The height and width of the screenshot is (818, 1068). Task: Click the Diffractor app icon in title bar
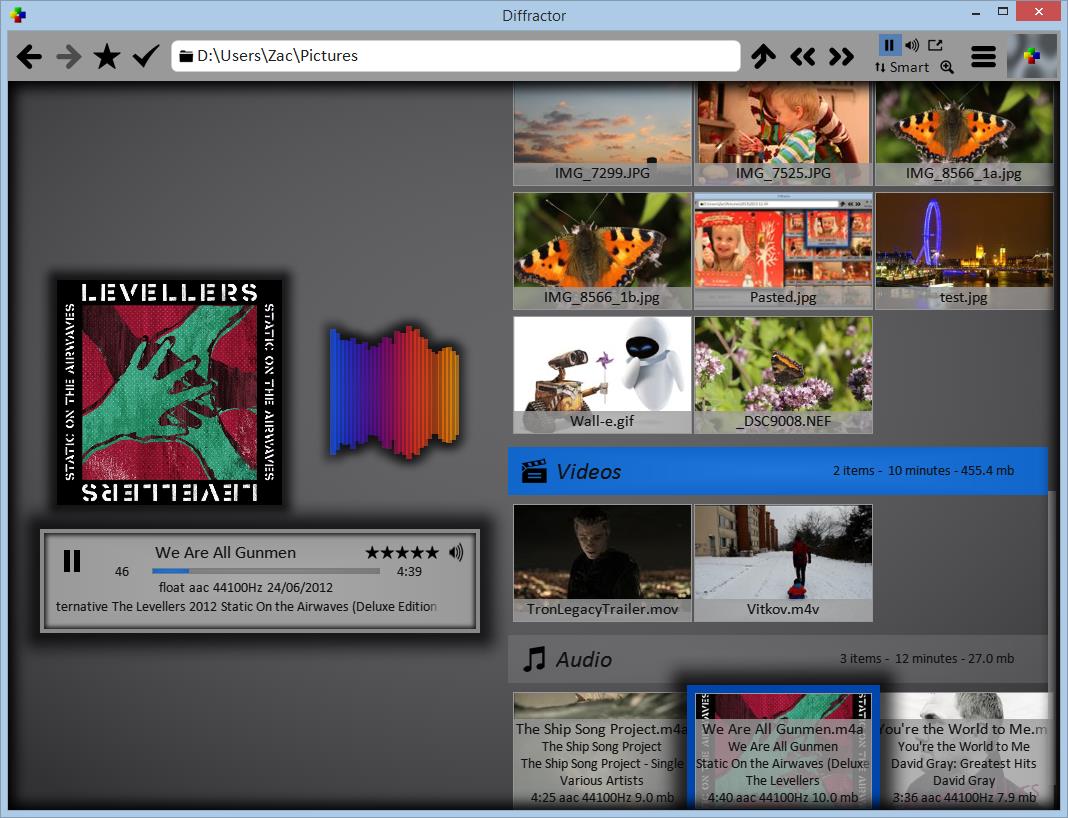pos(18,14)
